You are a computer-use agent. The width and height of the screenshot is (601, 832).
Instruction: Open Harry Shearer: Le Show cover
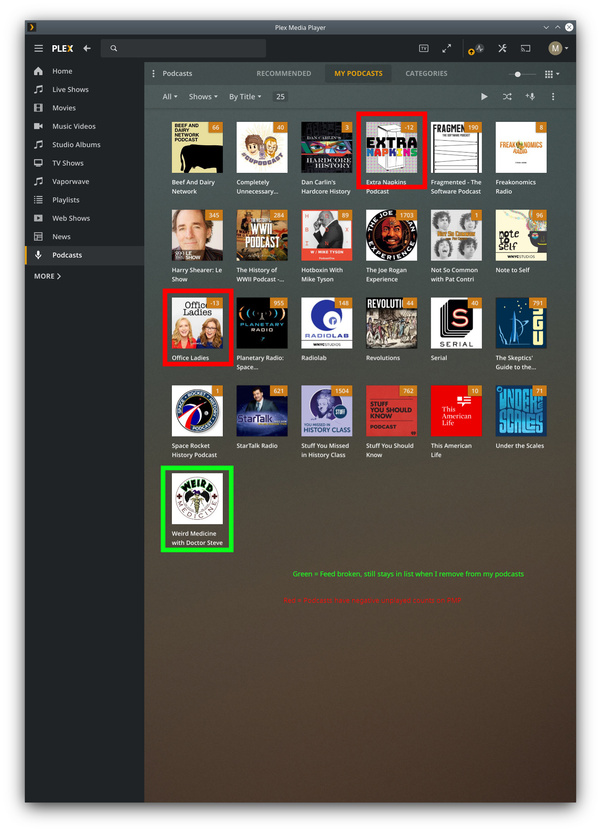tap(197, 235)
